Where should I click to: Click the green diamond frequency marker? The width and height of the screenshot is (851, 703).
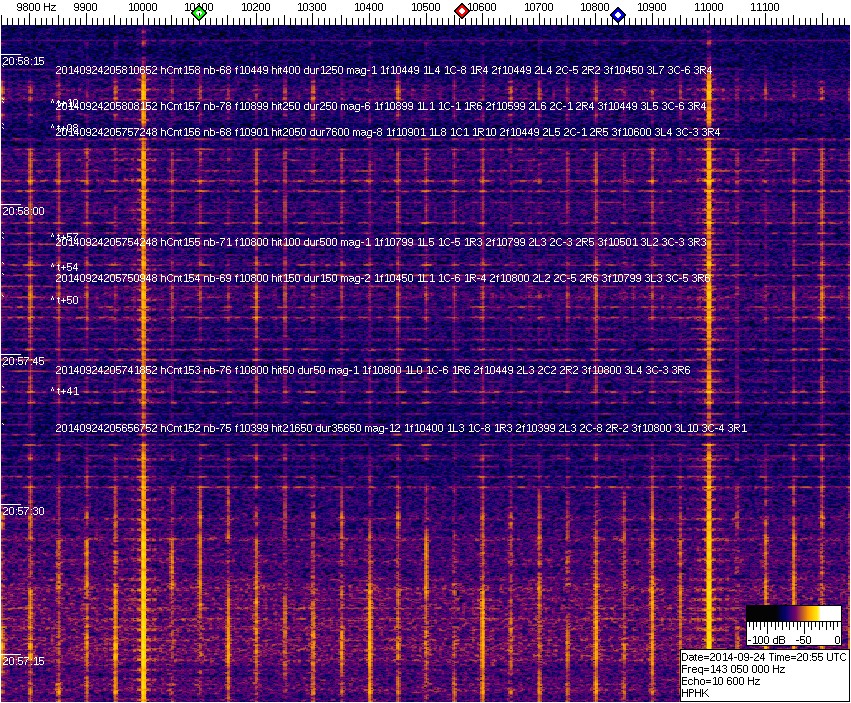click(x=199, y=13)
